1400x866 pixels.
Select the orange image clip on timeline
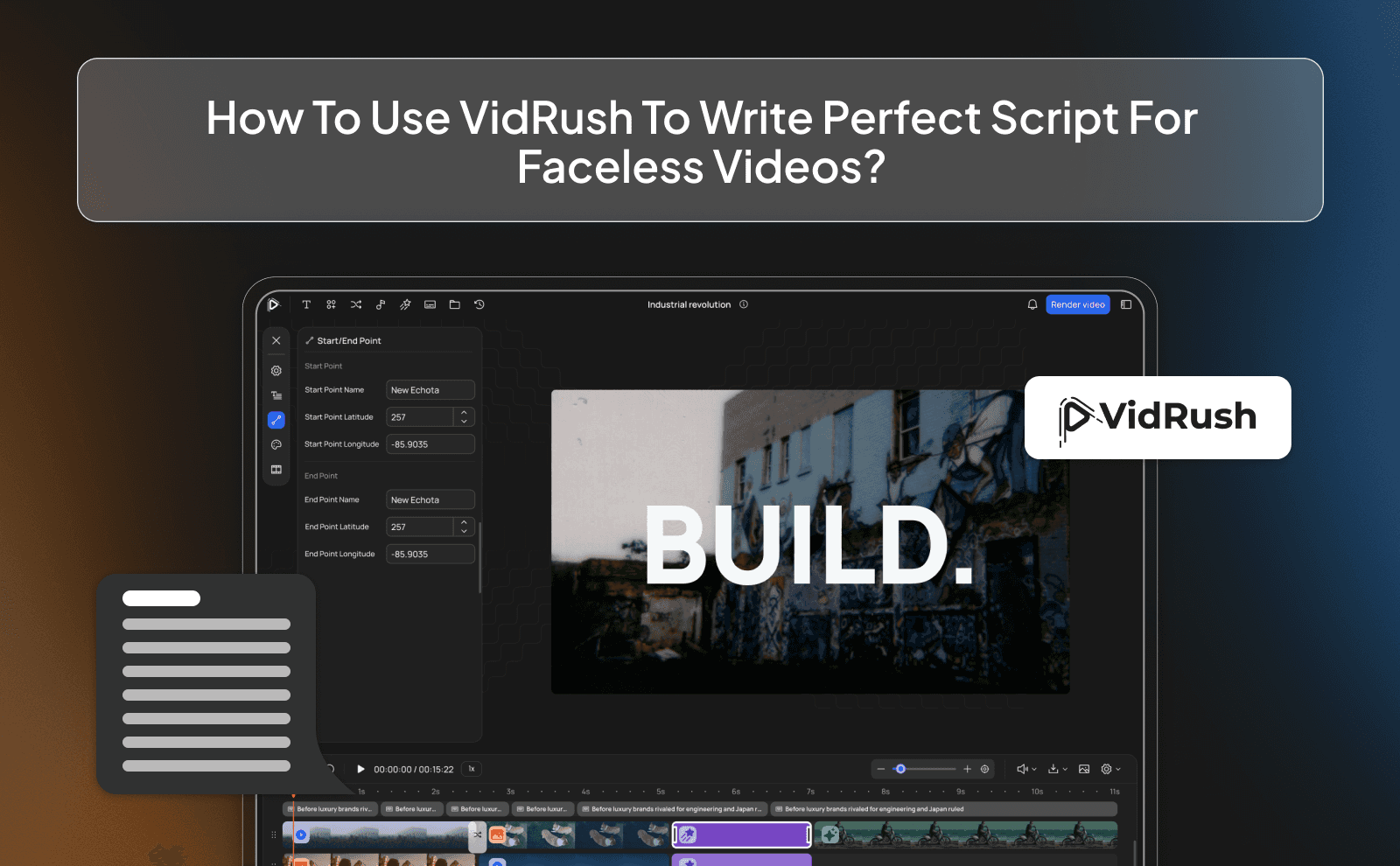point(578,835)
